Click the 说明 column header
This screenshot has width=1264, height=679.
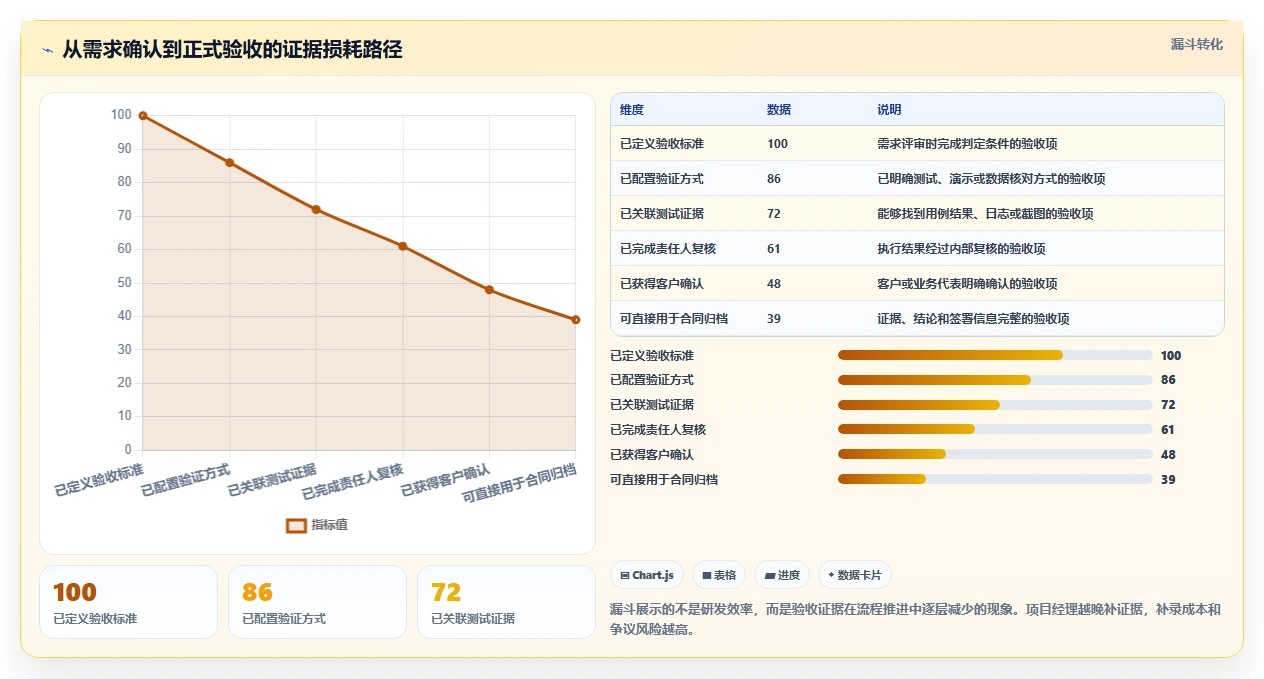tap(889, 110)
